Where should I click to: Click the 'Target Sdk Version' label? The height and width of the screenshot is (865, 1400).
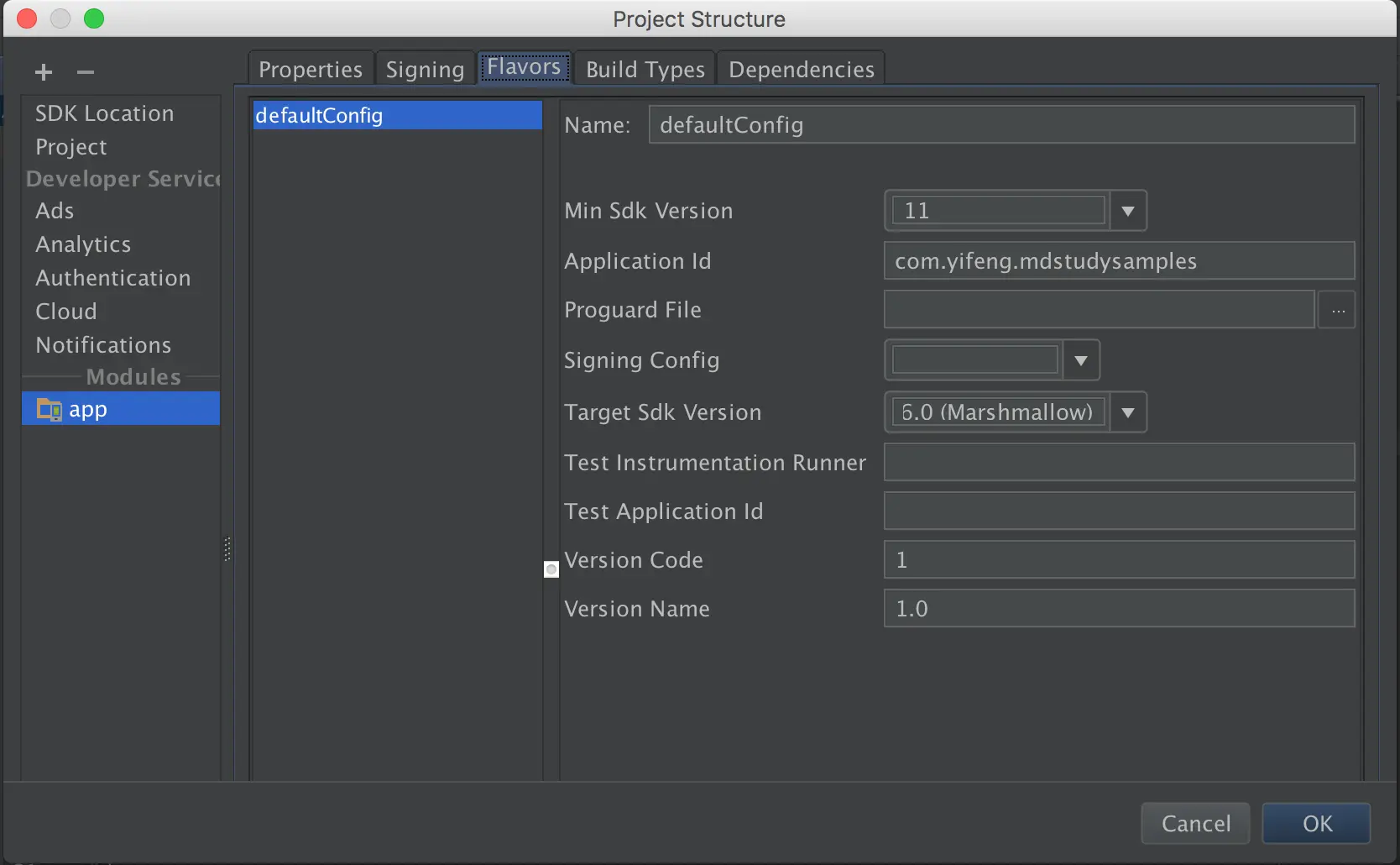tap(663, 412)
